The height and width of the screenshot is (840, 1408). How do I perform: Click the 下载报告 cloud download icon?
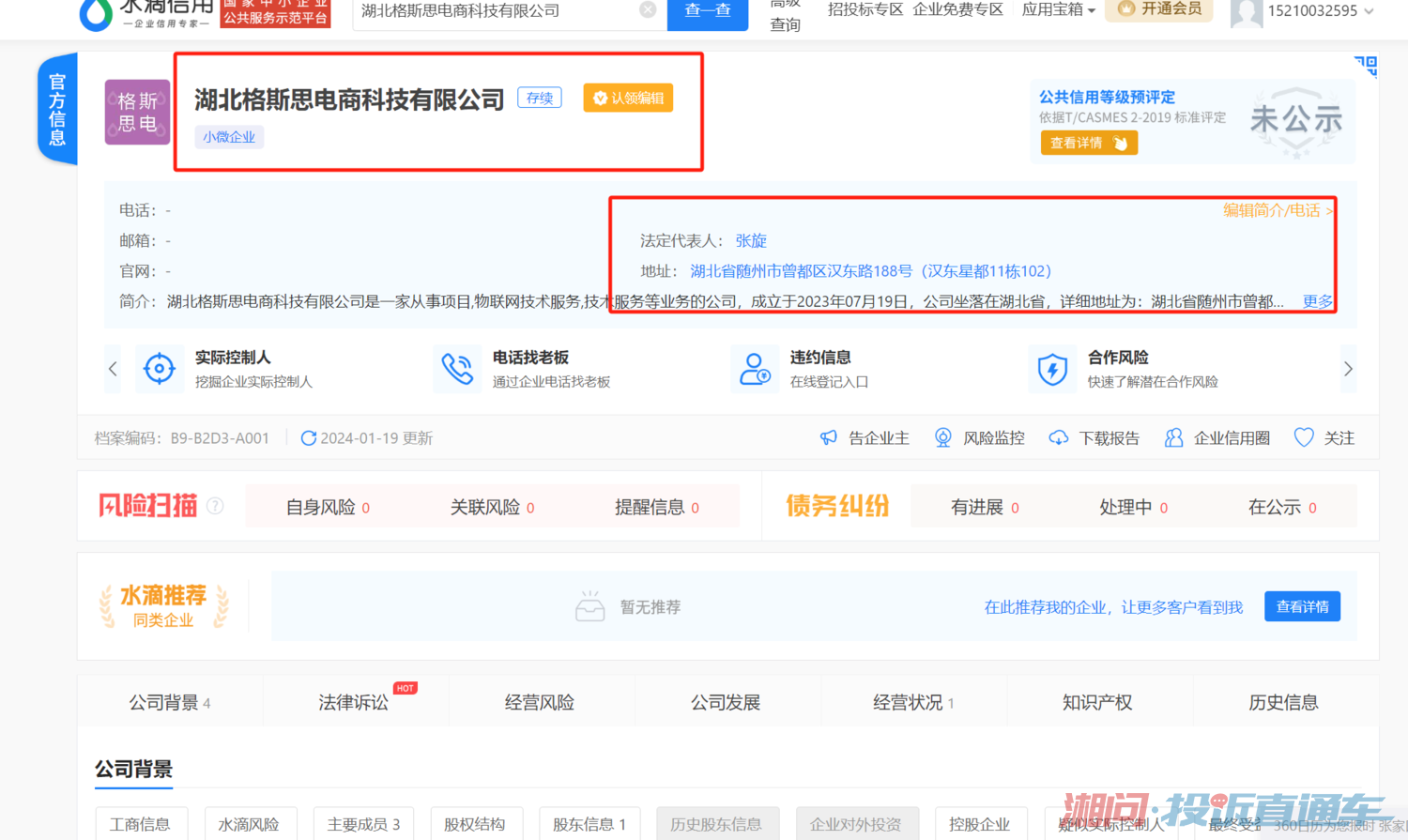tap(1059, 438)
